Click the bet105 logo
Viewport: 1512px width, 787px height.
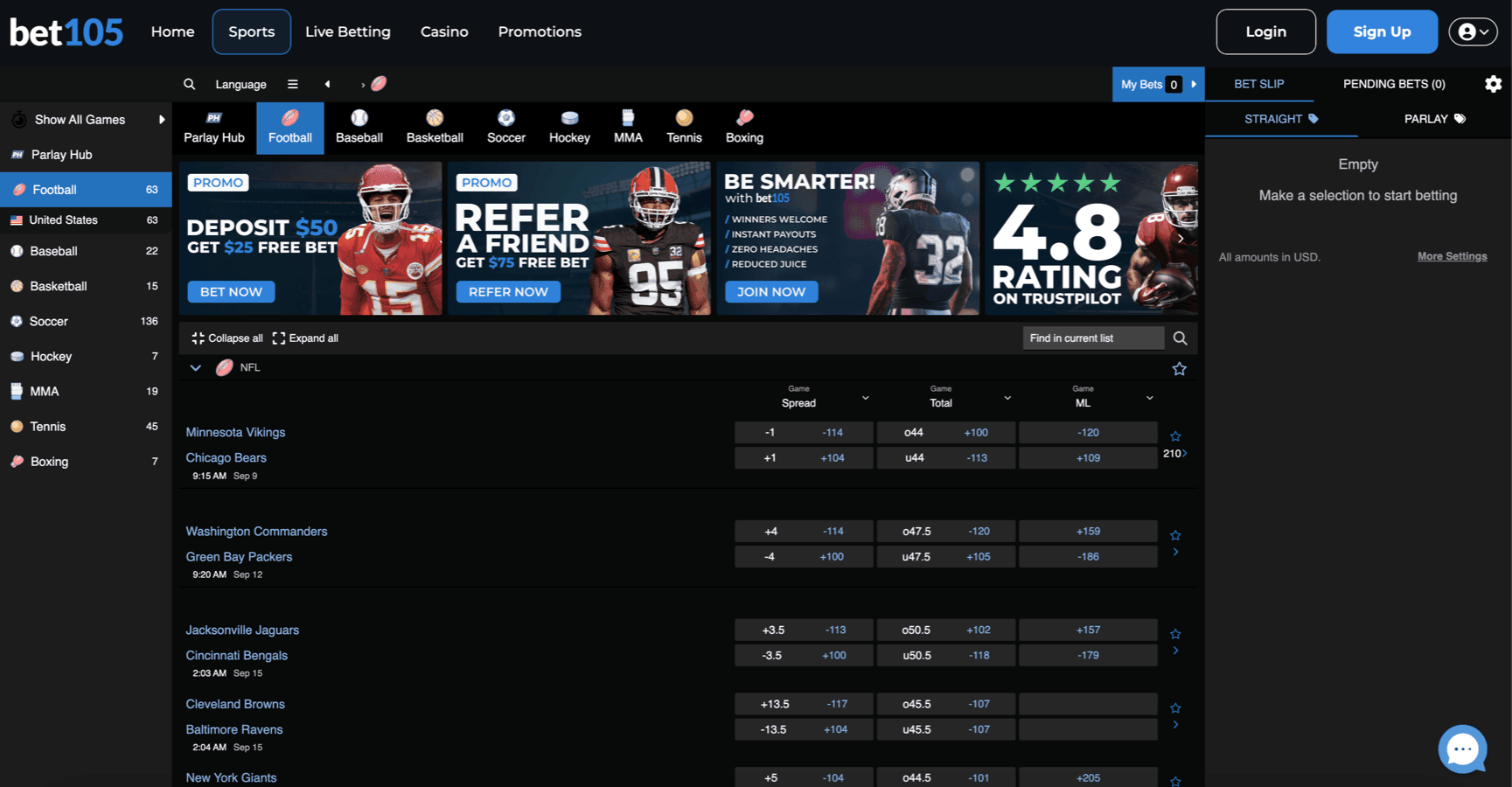66,32
